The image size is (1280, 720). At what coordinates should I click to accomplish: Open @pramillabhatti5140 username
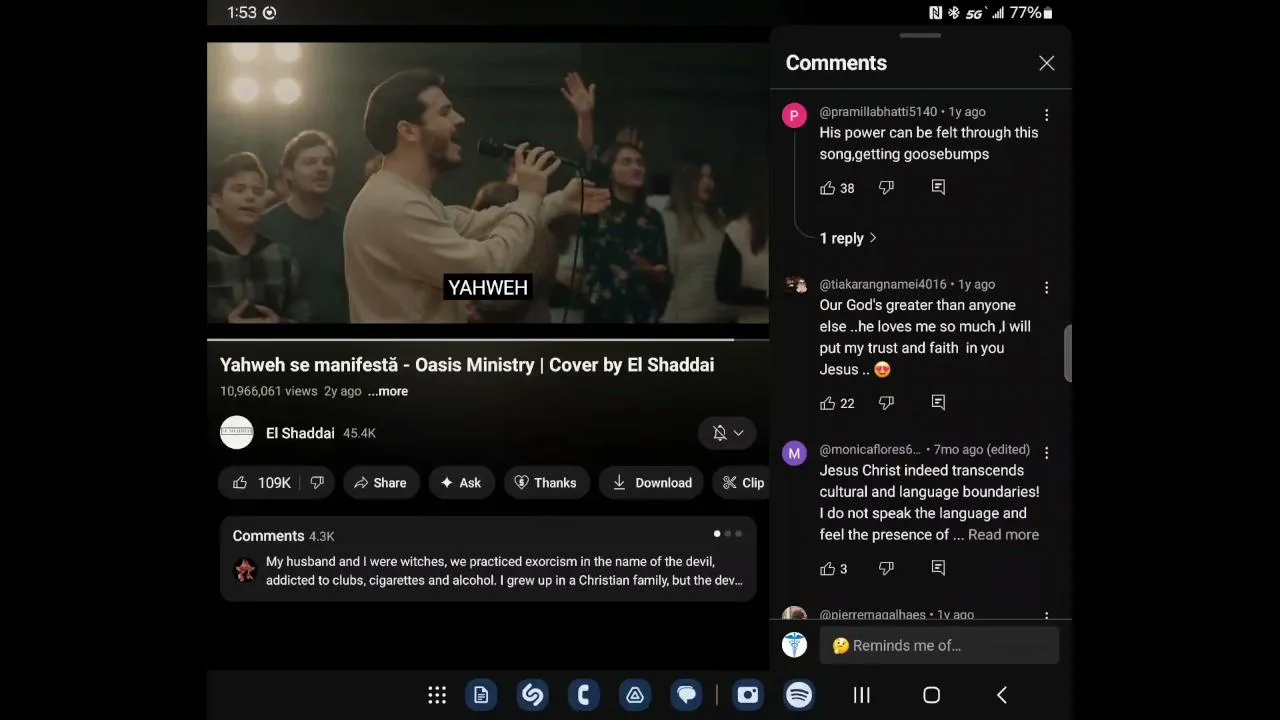878,112
